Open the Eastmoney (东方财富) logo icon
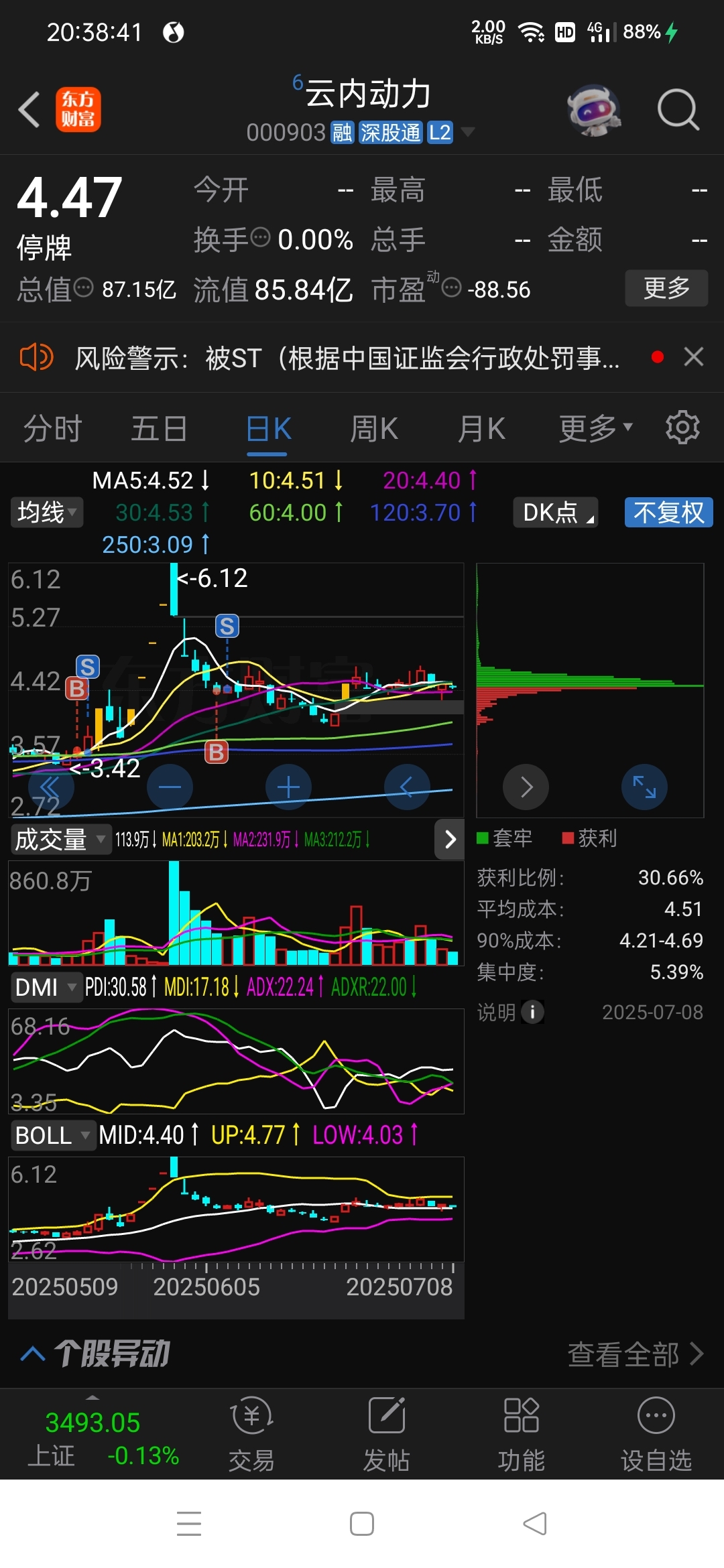Image resolution: width=724 pixels, height=1568 pixels. [78, 109]
